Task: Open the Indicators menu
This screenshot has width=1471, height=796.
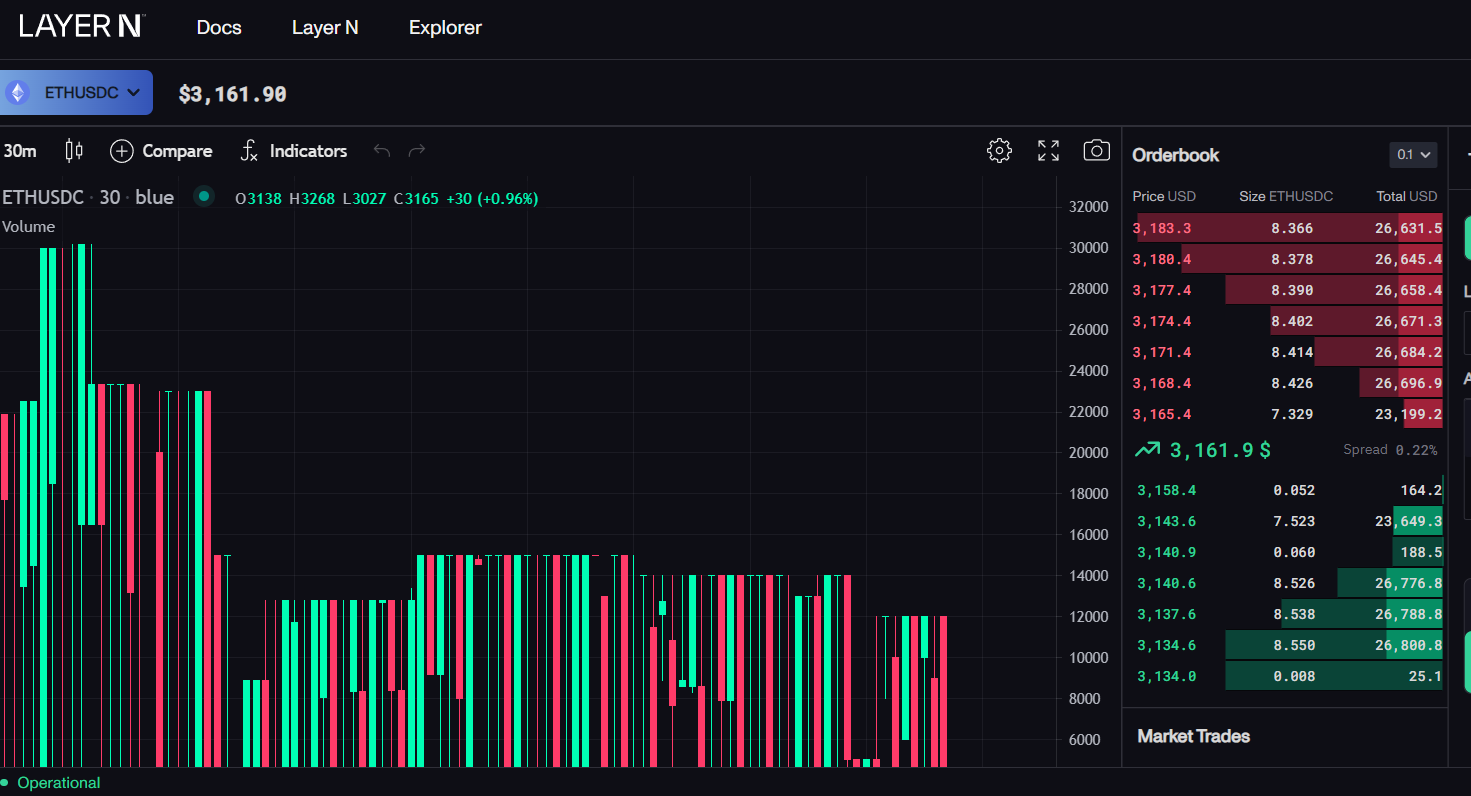Action: (x=294, y=151)
